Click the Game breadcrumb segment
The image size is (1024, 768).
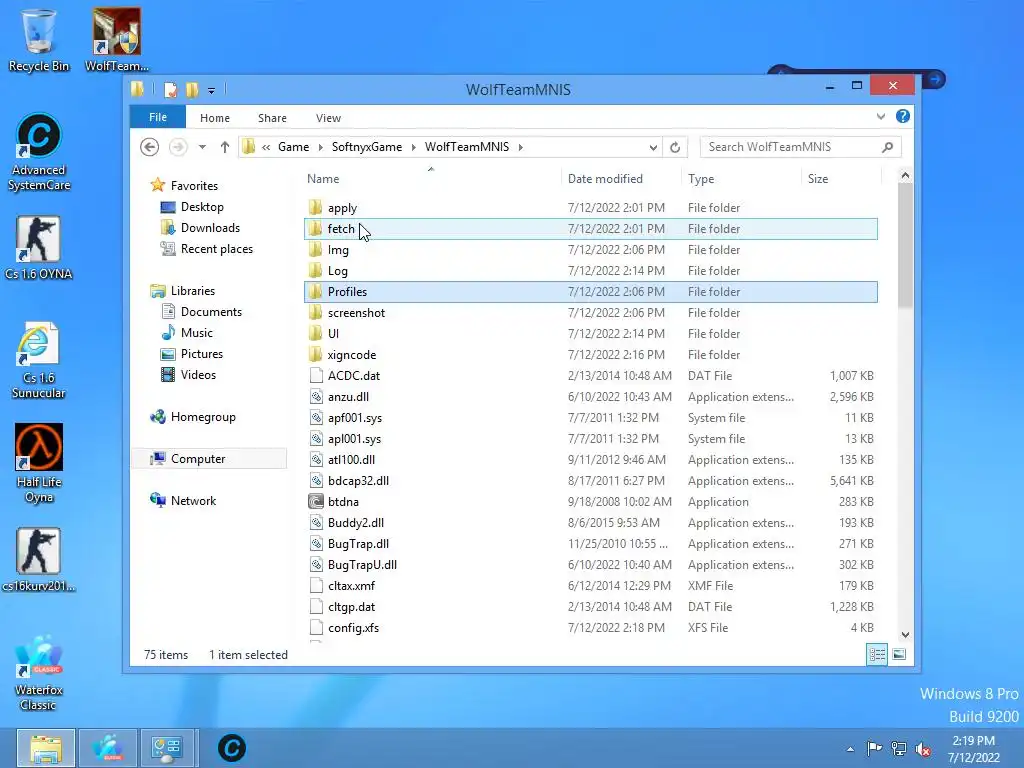click(x=293, y=147)
